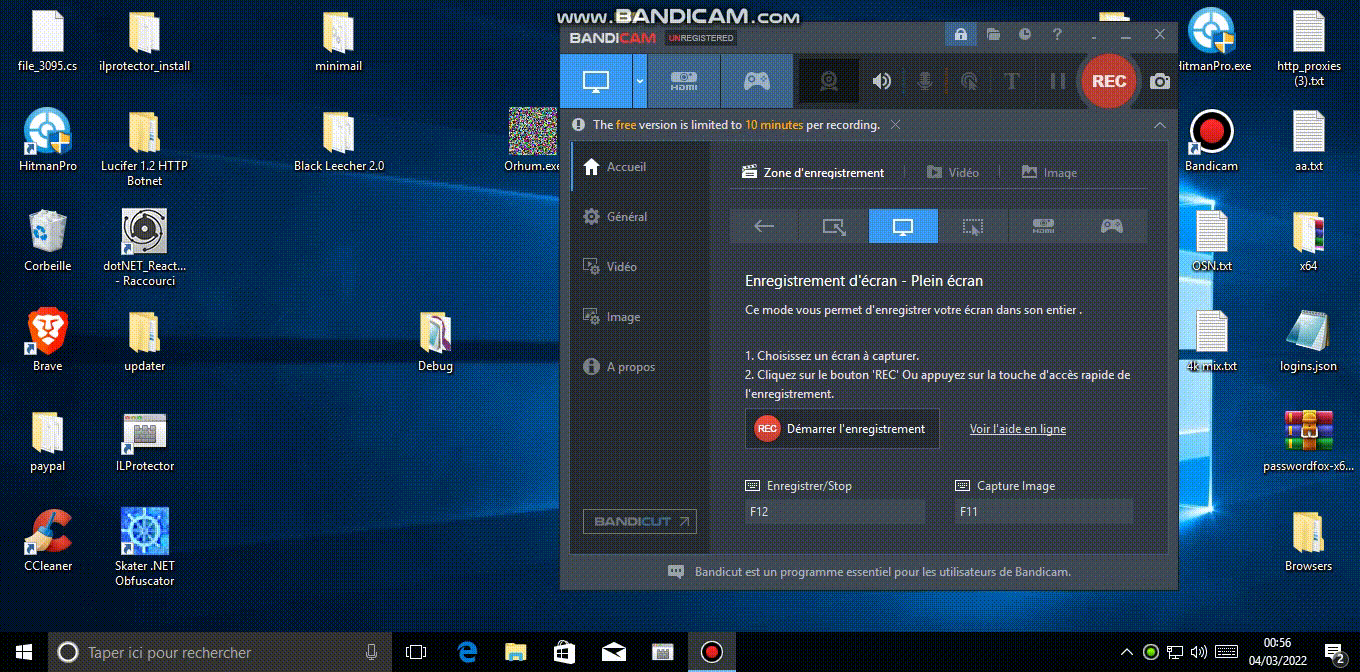Toggle the webcam overlay
The width and height of the screenshot is (1360, 672).
829,82
